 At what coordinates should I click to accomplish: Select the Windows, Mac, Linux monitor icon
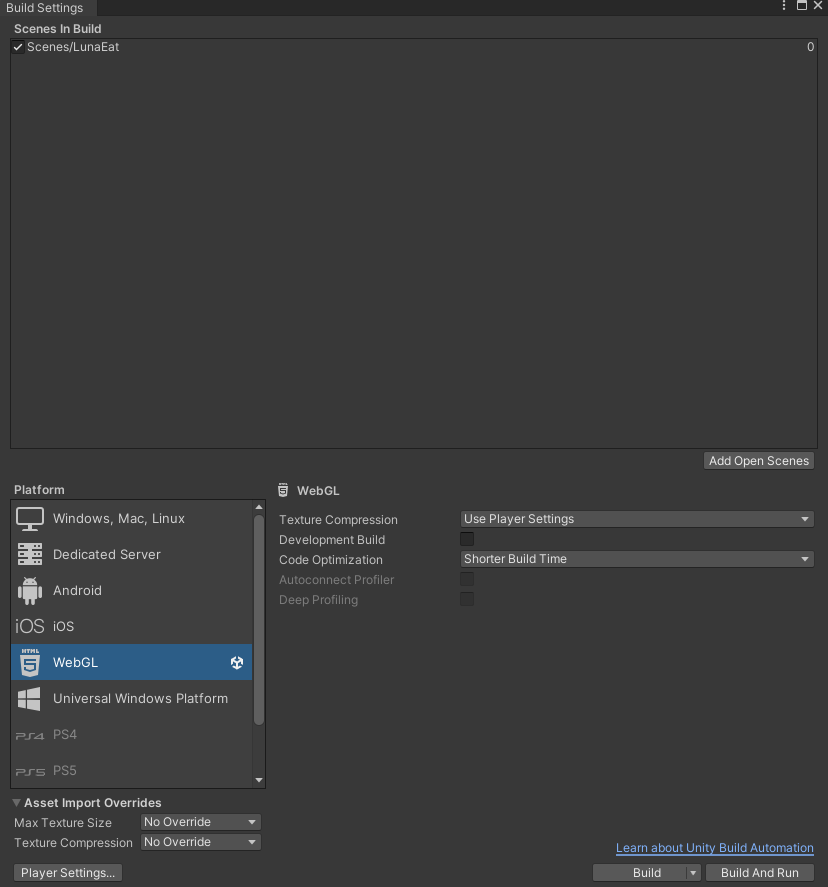tap(30, 519)
